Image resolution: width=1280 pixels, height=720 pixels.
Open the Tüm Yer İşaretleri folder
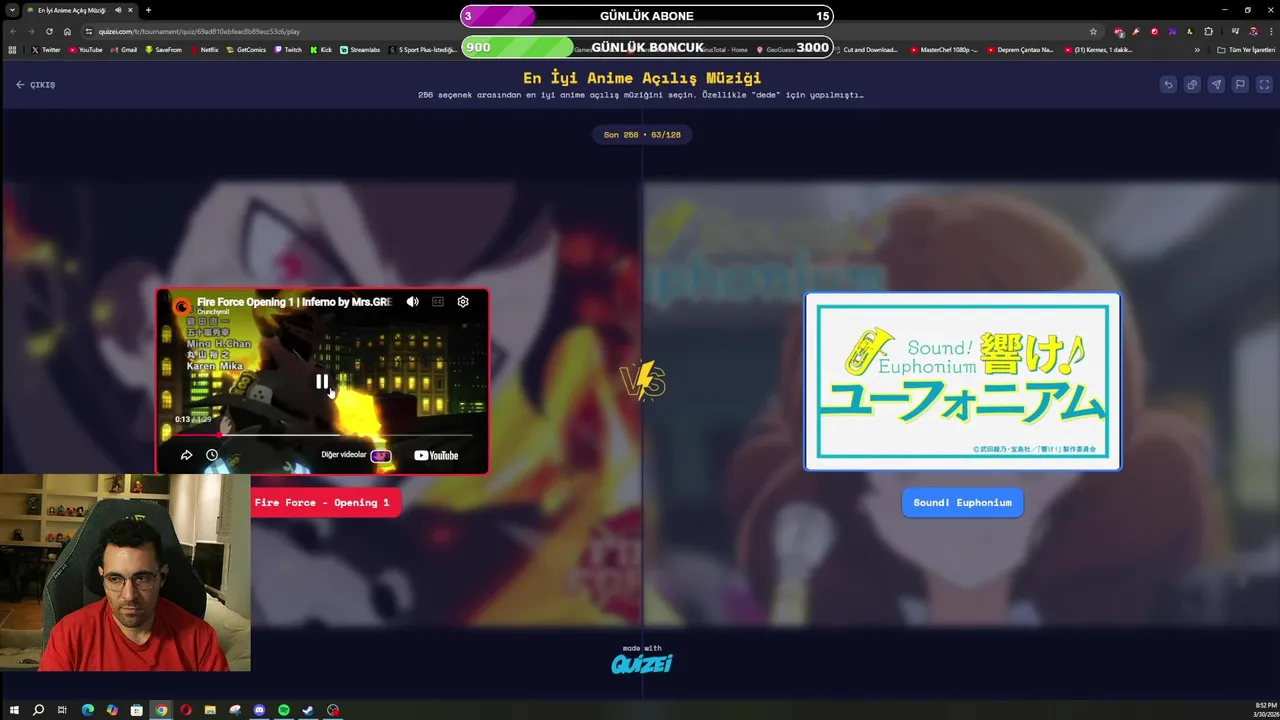click(1246, 49)
